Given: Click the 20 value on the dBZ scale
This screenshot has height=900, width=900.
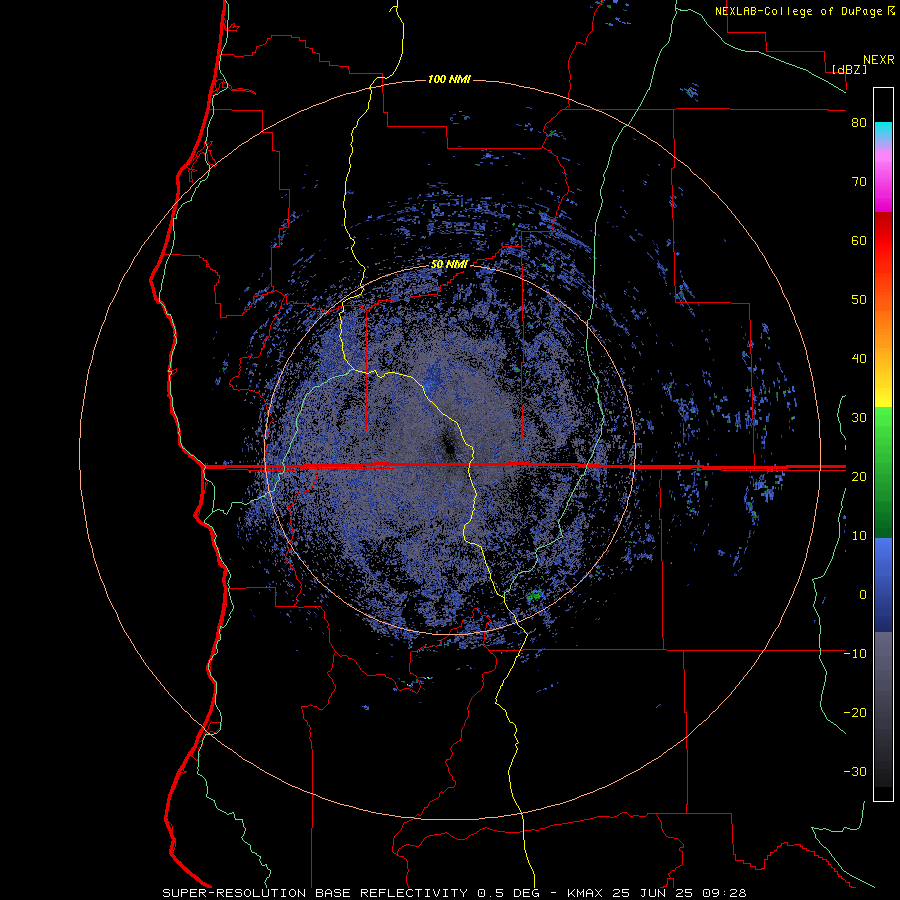Looking at the screenshot, I should 859,476.
